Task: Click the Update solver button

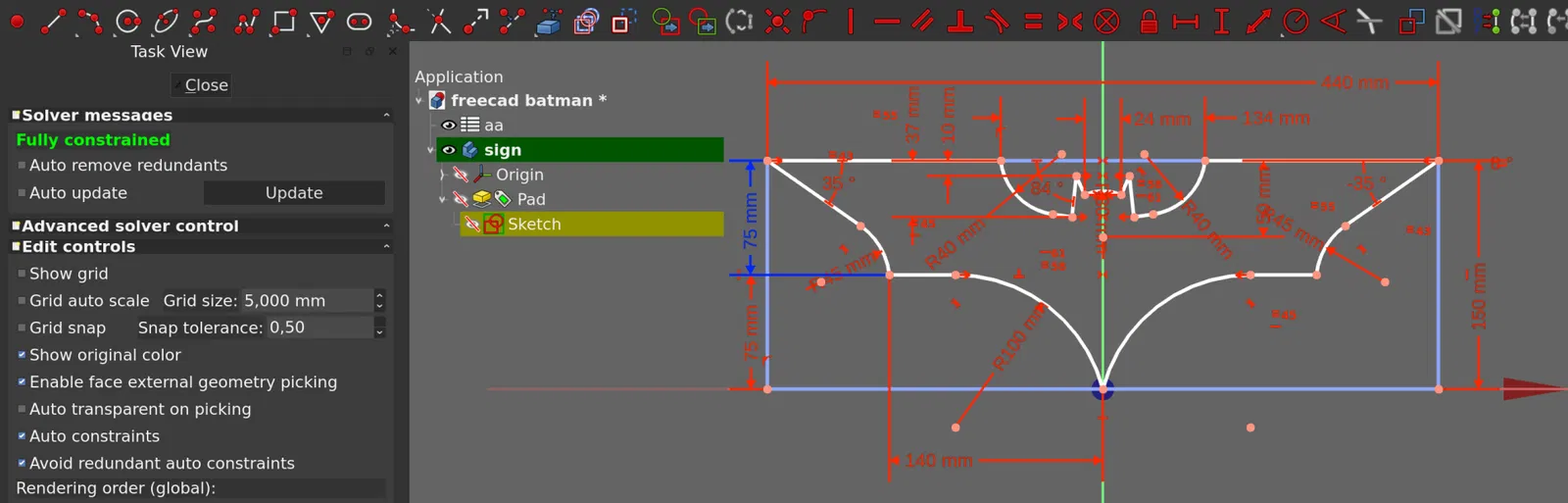Action: [x=294, y=193]
